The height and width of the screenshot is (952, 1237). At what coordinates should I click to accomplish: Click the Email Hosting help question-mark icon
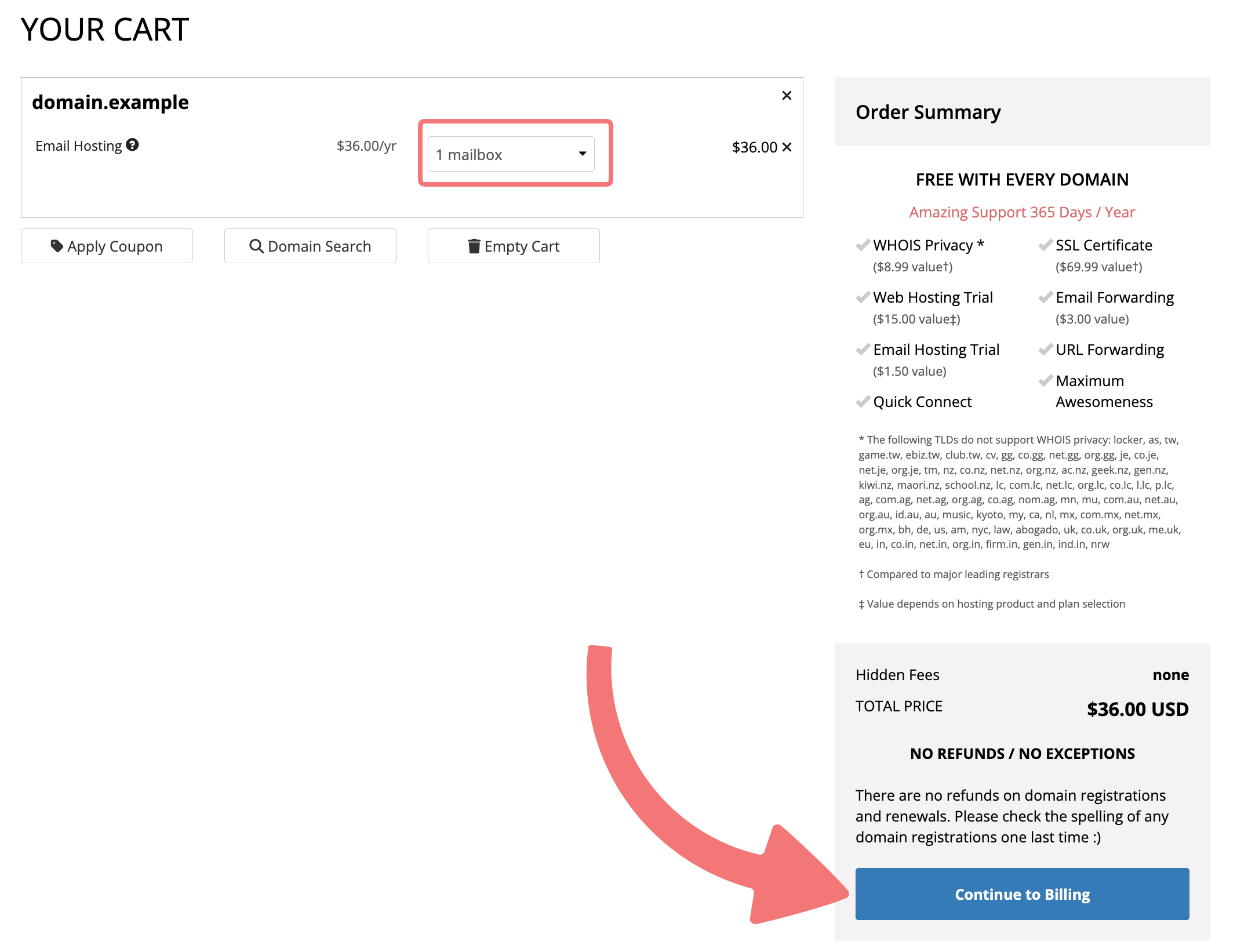[x=132, y=145]
